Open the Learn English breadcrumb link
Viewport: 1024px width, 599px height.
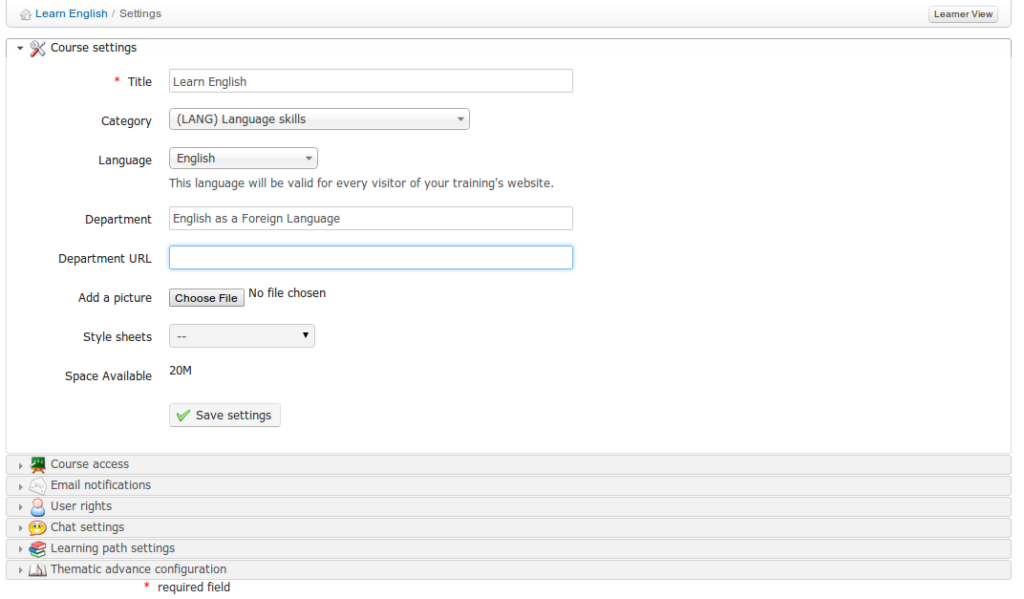pos(71,14)
